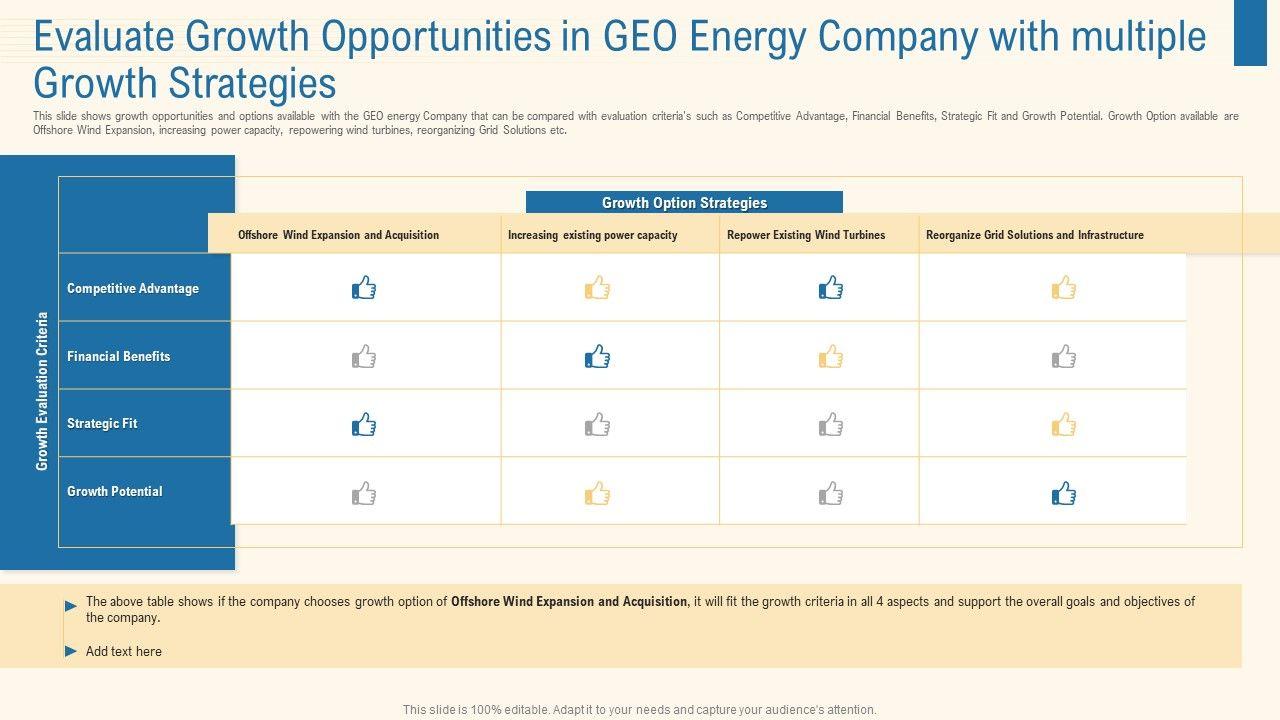Image resolution: width=1280 pixels, height=720 pixels.
Task: Click the 'Add text here' placeholder
Action: pos(124,651)
